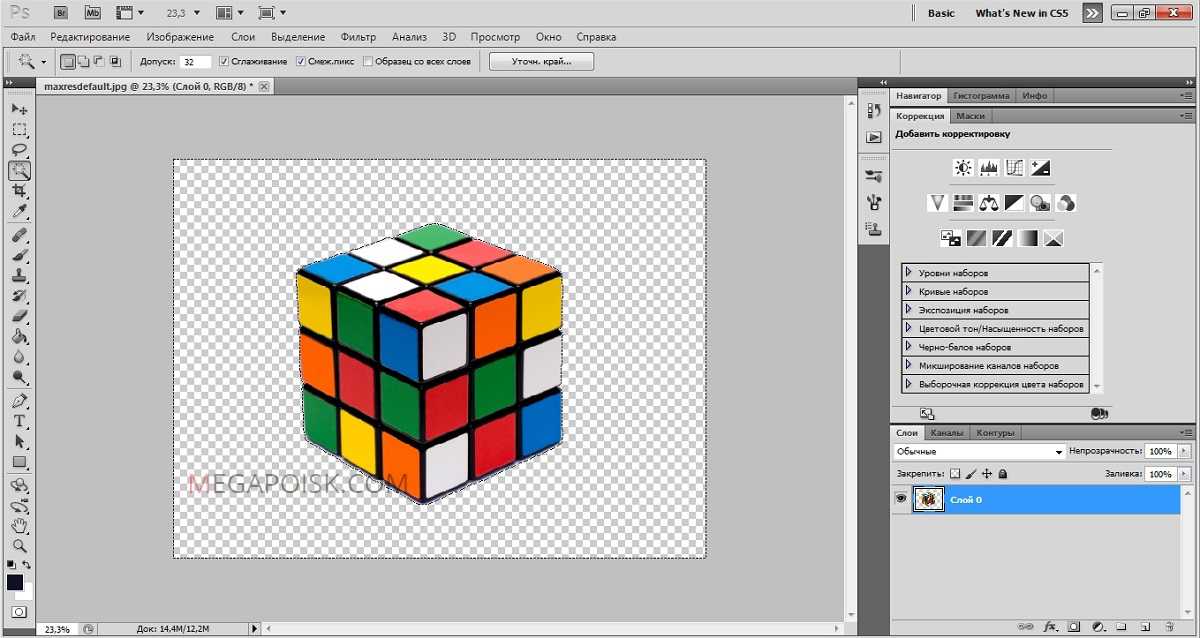Select the Crop tool

[x=19, y=191]
